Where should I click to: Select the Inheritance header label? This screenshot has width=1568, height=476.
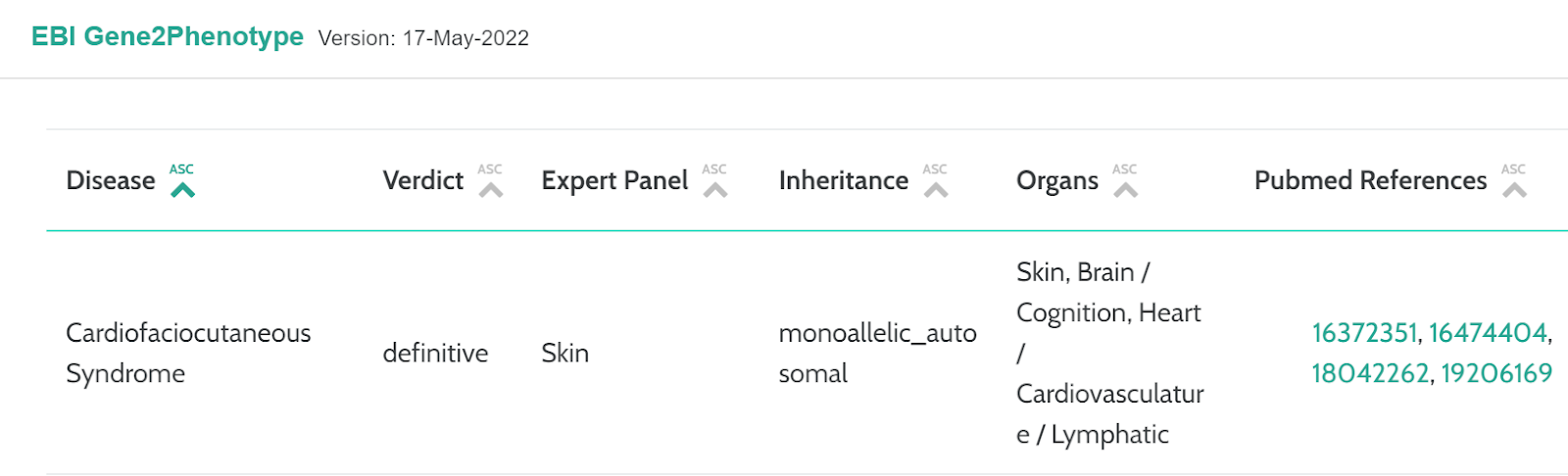click(x=844, y=181)
